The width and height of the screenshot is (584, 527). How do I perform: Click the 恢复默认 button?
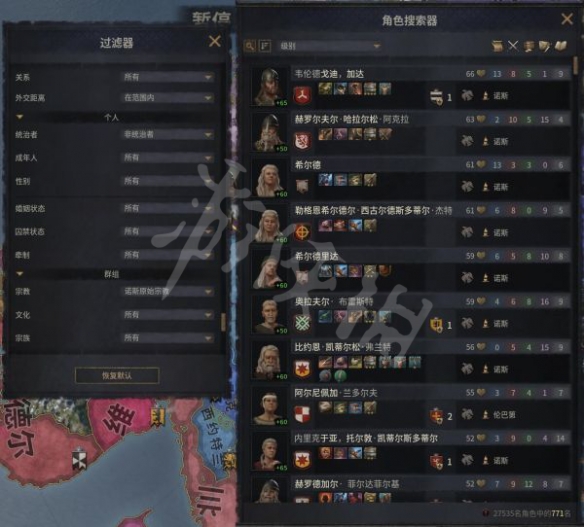tap(117, 375)
